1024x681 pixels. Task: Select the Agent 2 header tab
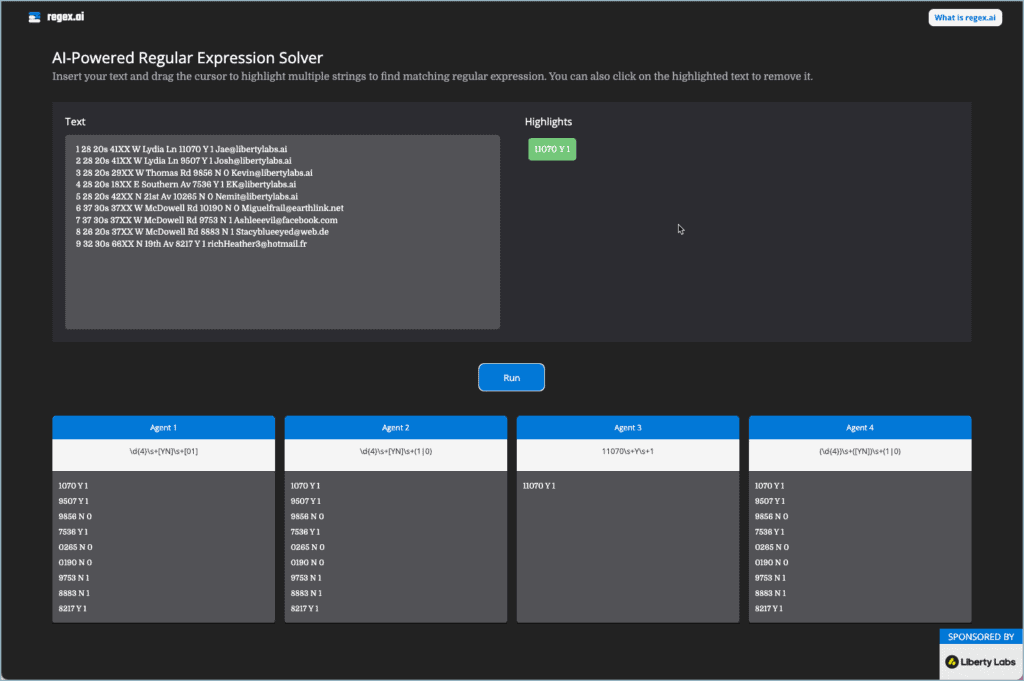click(x=395, y=427)
